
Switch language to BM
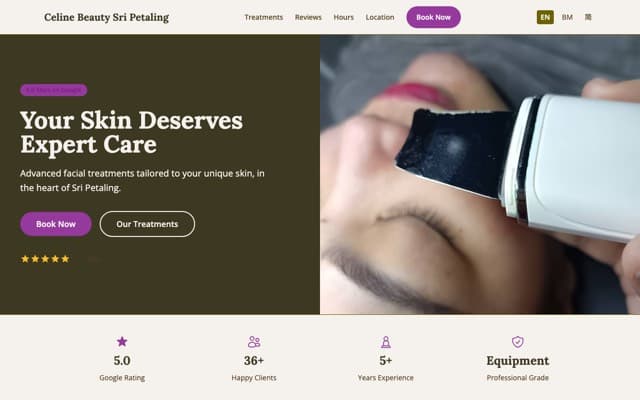(x=567, y=17)
